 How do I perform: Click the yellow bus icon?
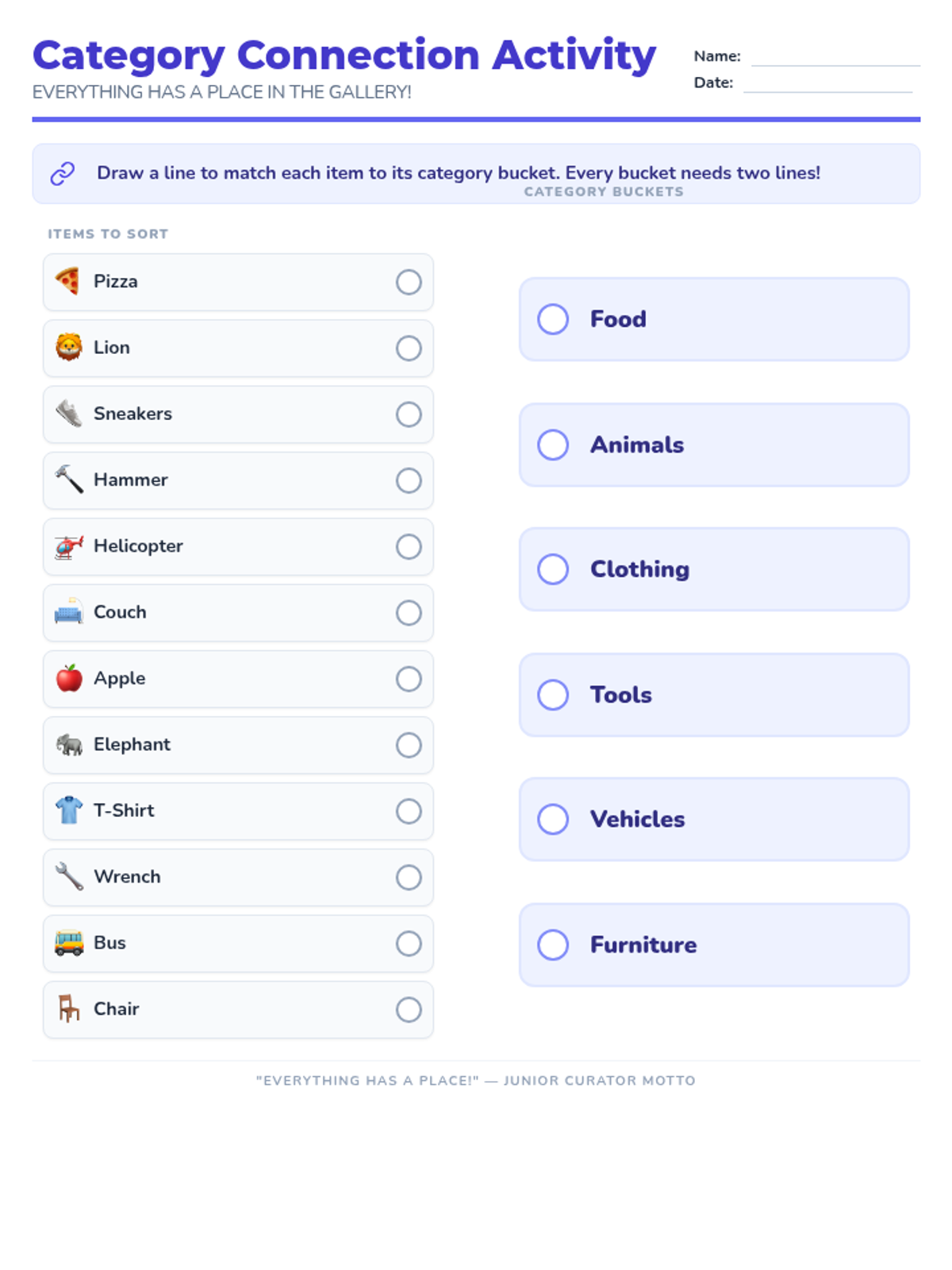(68, 943)
